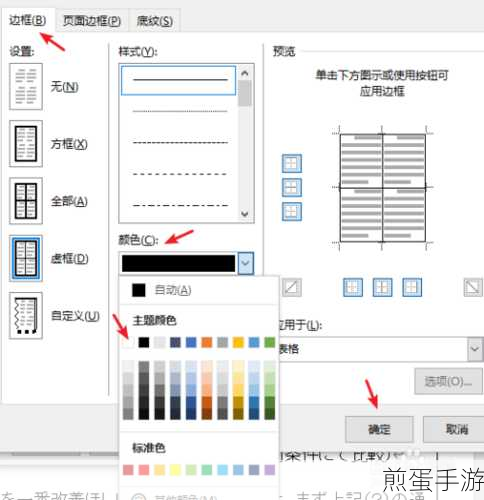Choose the long-dash line style
This screenshot has height=500, width=484.
click(x=180, y=174)
